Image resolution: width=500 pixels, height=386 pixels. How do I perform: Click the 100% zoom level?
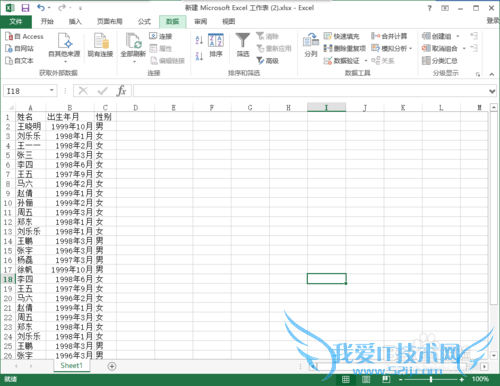pyautogui.click(x=480, y=379)
